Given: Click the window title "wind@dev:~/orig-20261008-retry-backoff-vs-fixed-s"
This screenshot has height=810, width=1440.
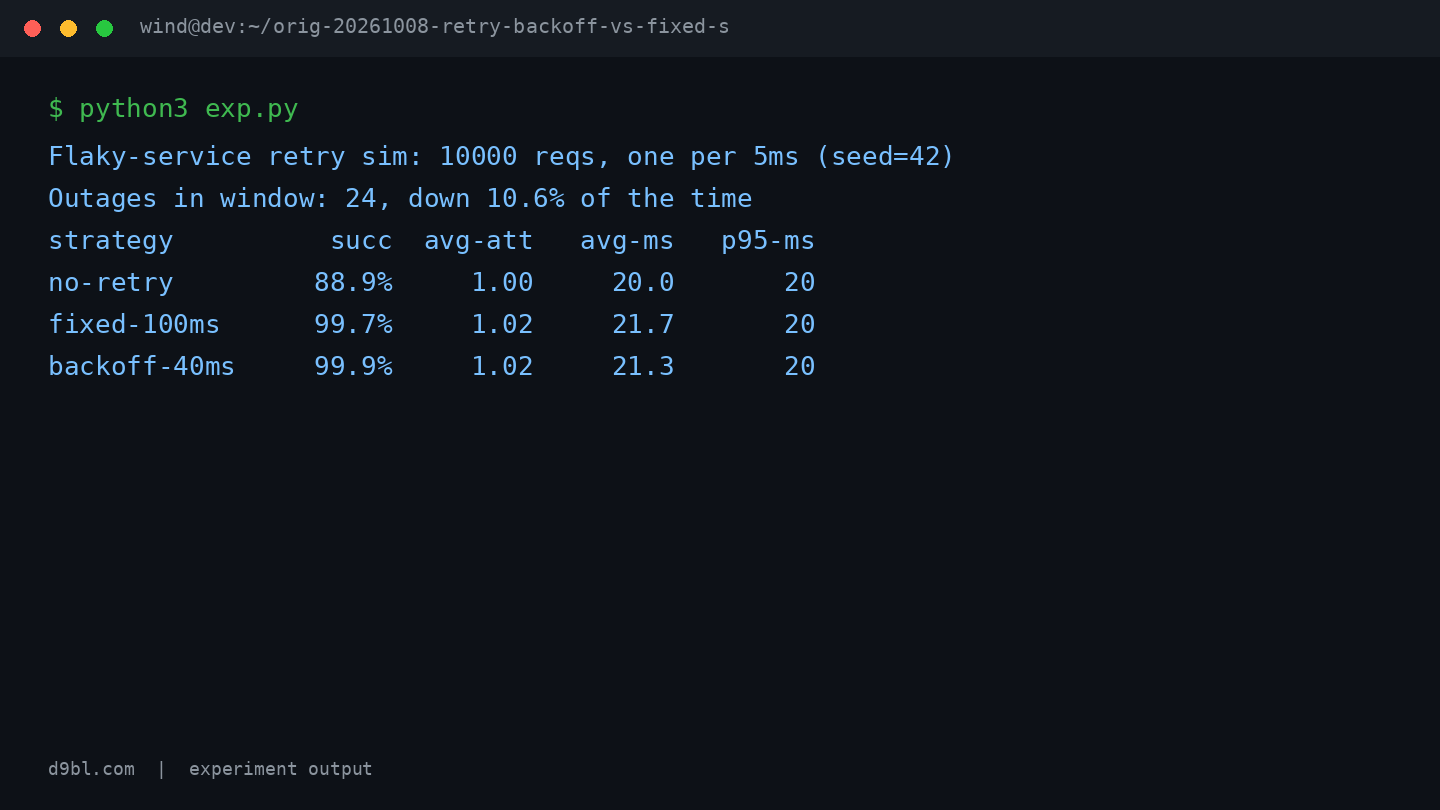Looking at the screenshot, I should click(434, 27).
